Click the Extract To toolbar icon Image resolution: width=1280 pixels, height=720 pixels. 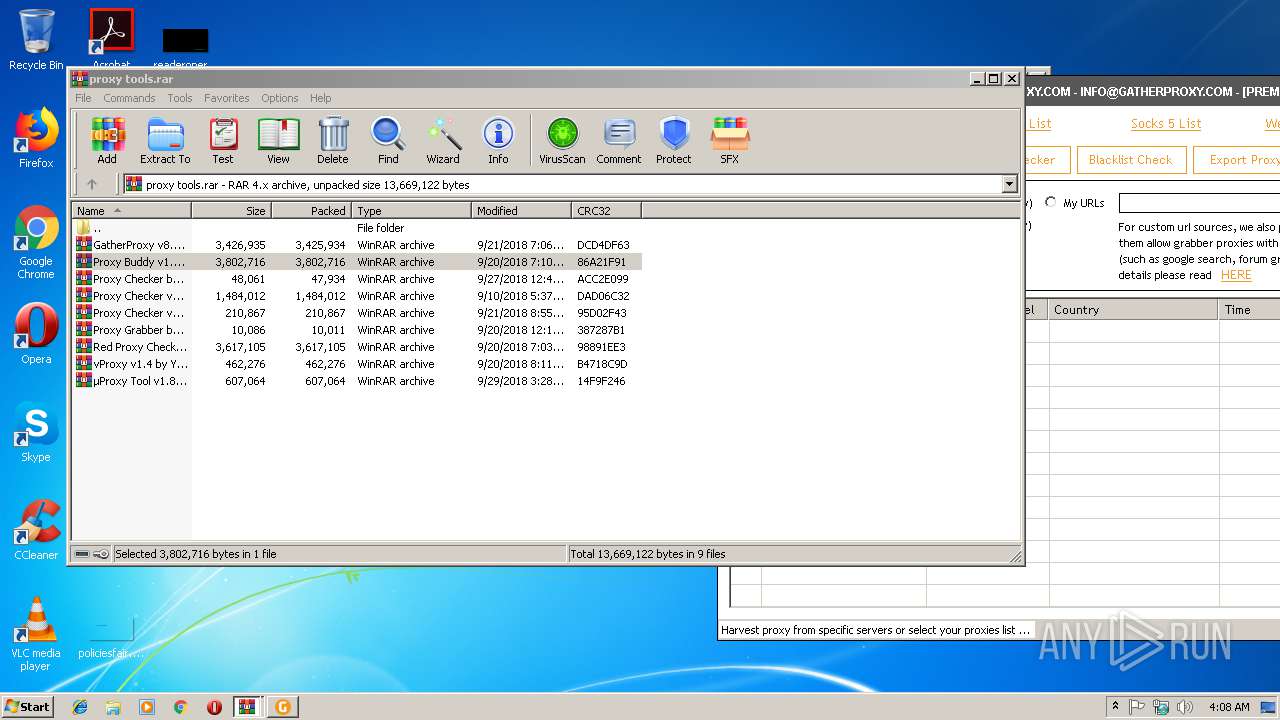[165, 140]
